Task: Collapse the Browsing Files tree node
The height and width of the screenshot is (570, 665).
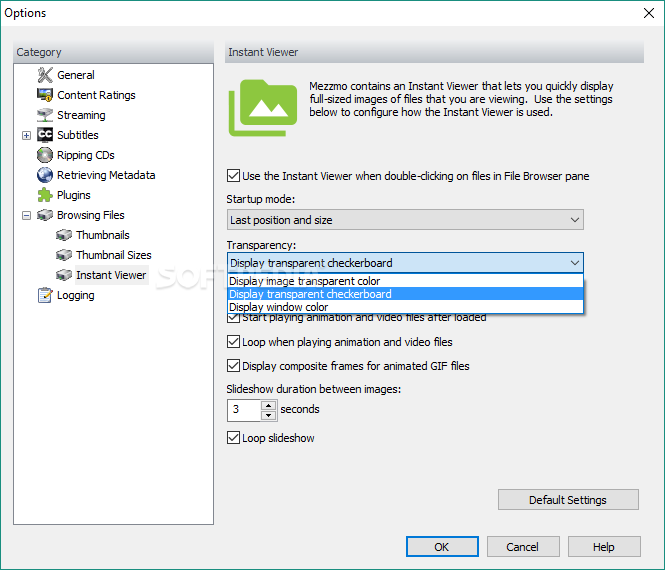Action: tap(26, 215)
